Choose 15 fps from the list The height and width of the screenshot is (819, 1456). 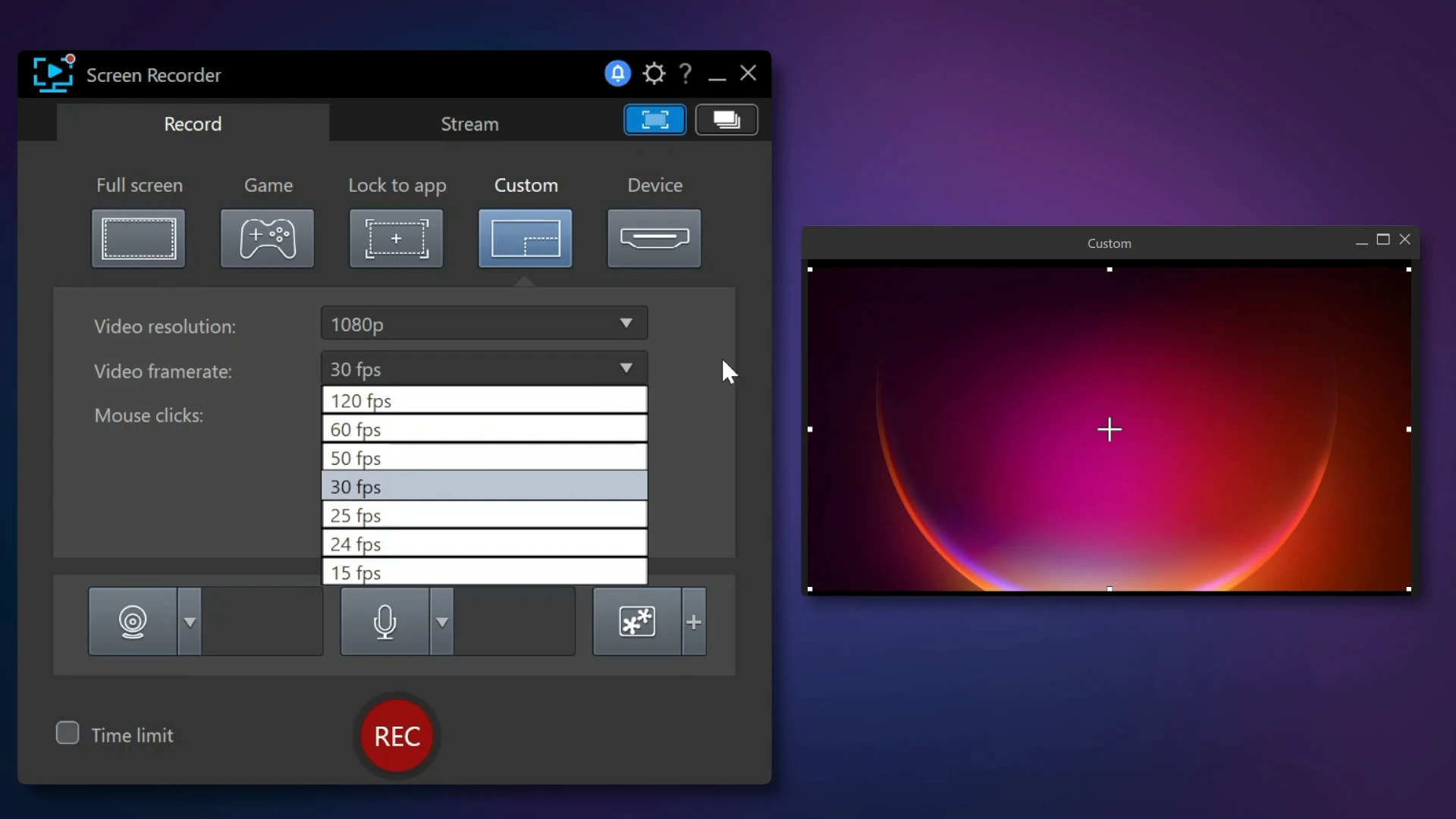click(485, 572)
